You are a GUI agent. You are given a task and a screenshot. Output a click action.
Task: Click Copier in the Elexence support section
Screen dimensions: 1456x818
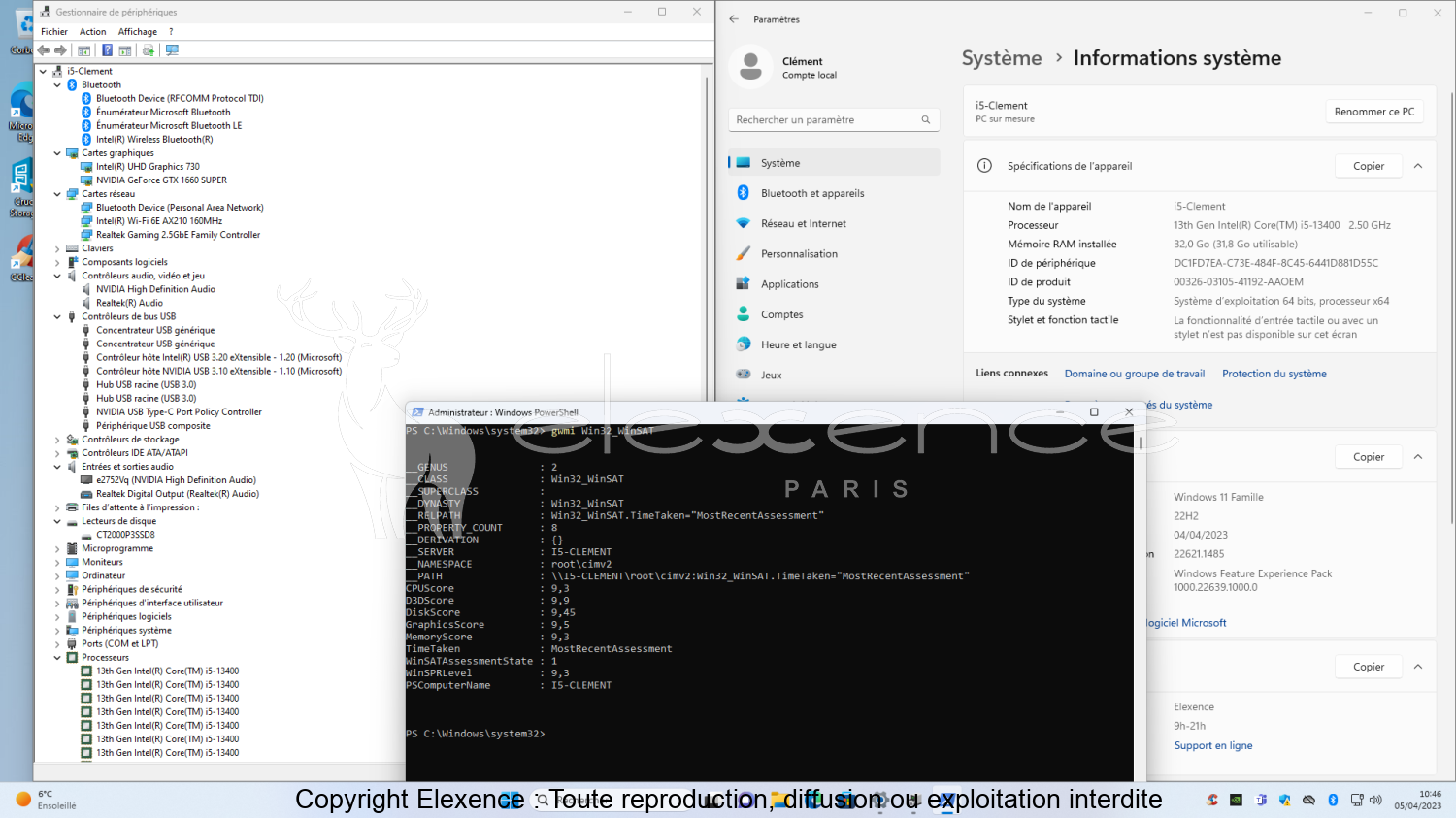pyautogui.click(x=1369, y=667)
